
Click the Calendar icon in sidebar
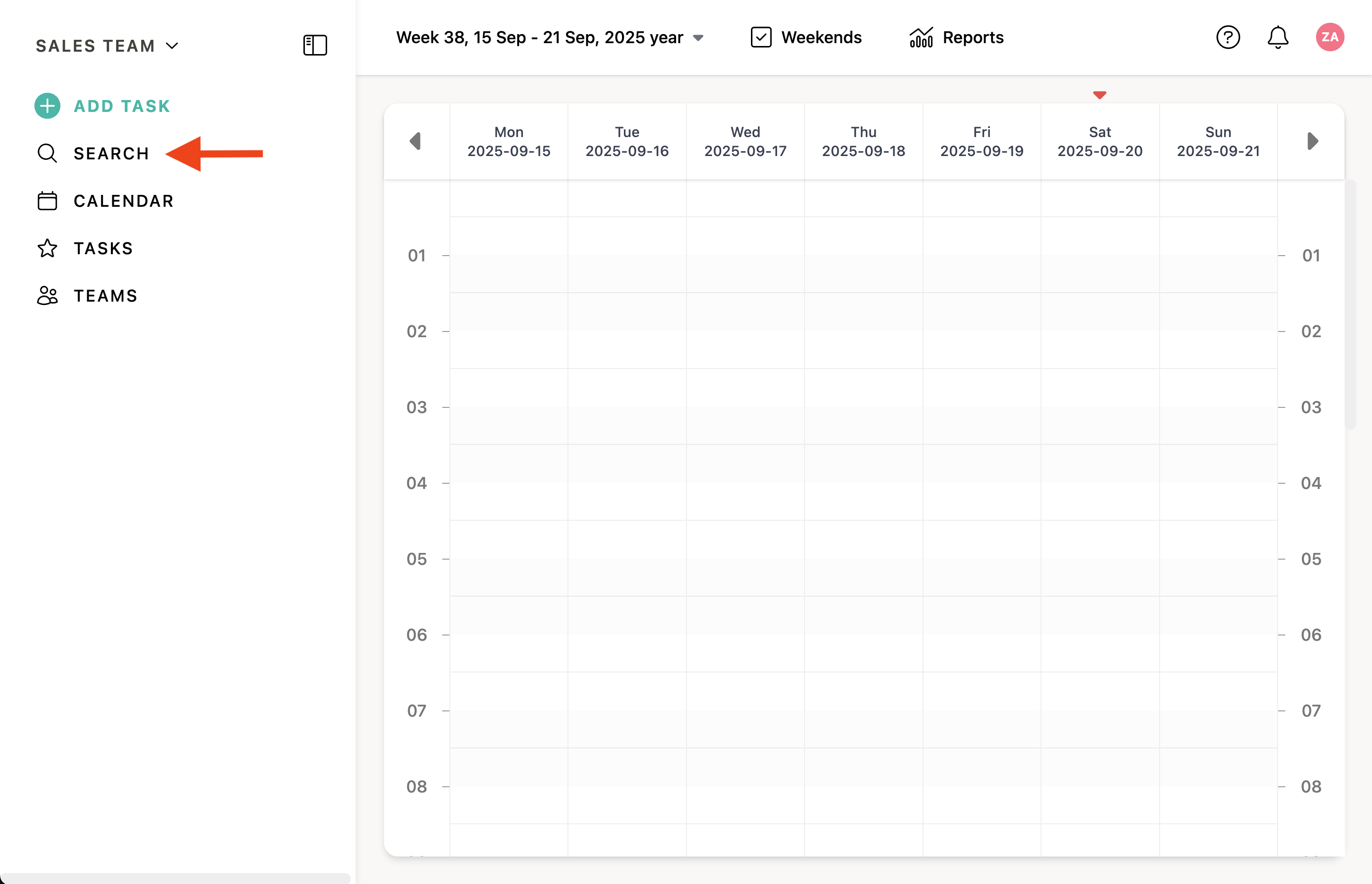click(x=47, y=201)
